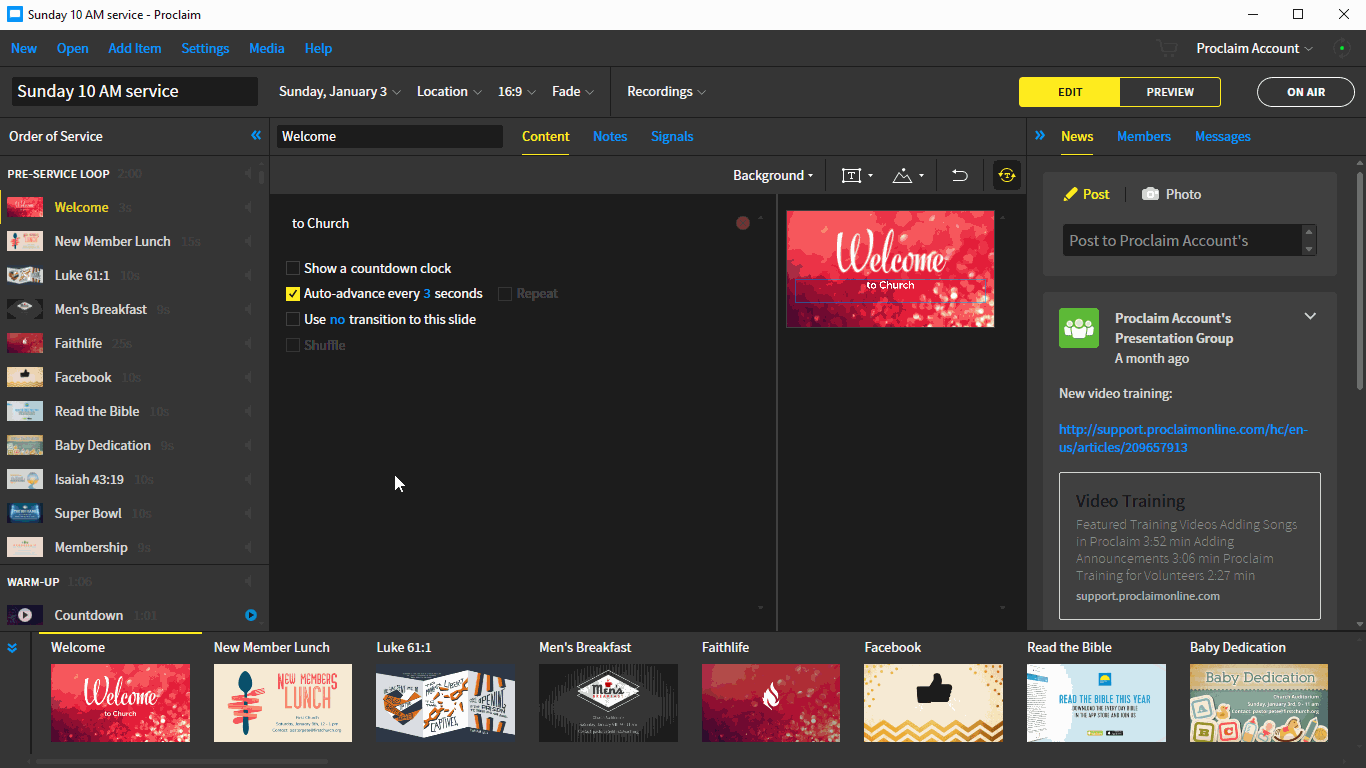The height and width of the screenshot is (768, 1366).
Task: Click the Men's Breakfast thumbnail in sidebar
Action: point(25,309)
